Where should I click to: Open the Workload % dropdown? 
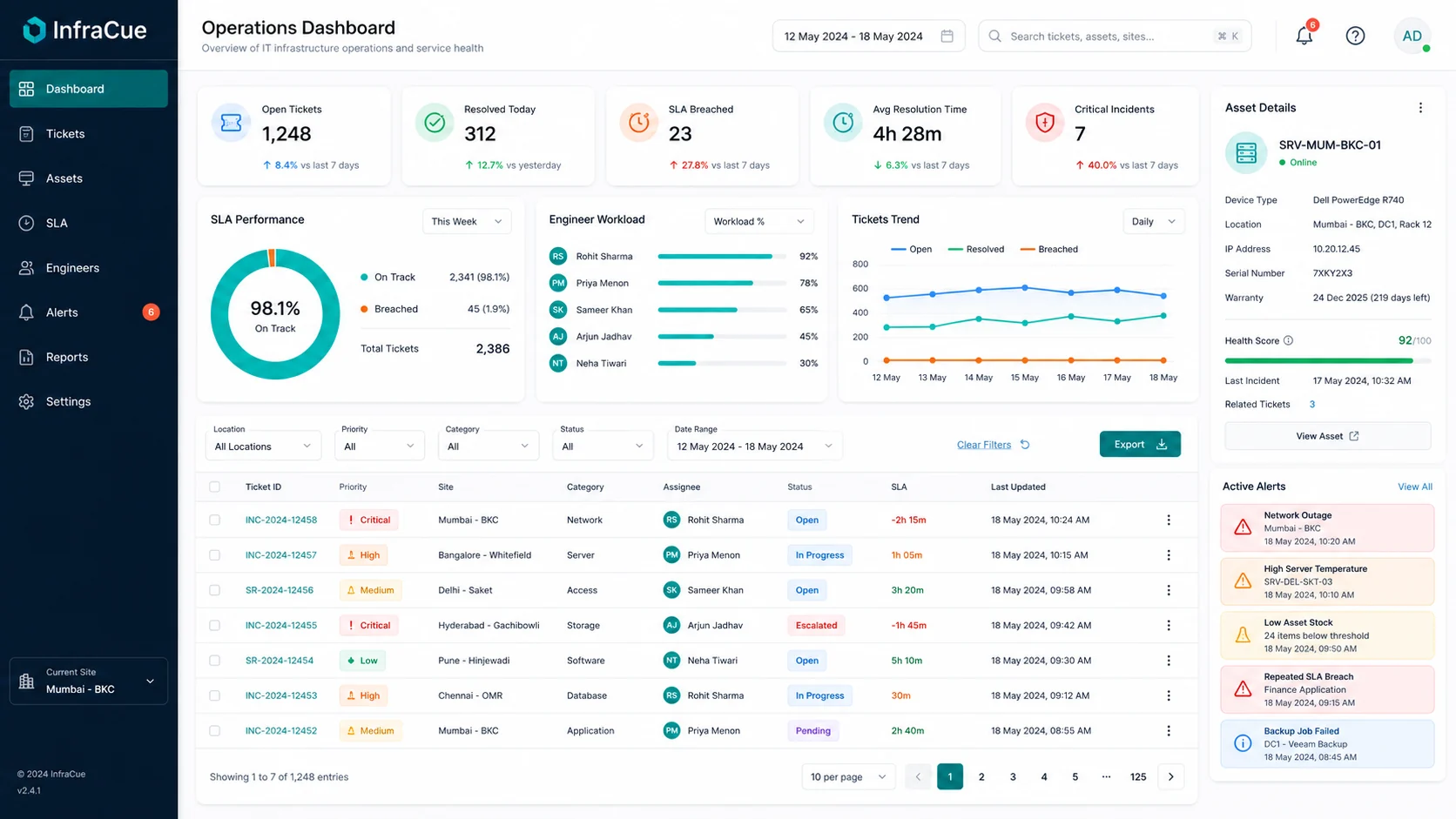tap(758, 221)
